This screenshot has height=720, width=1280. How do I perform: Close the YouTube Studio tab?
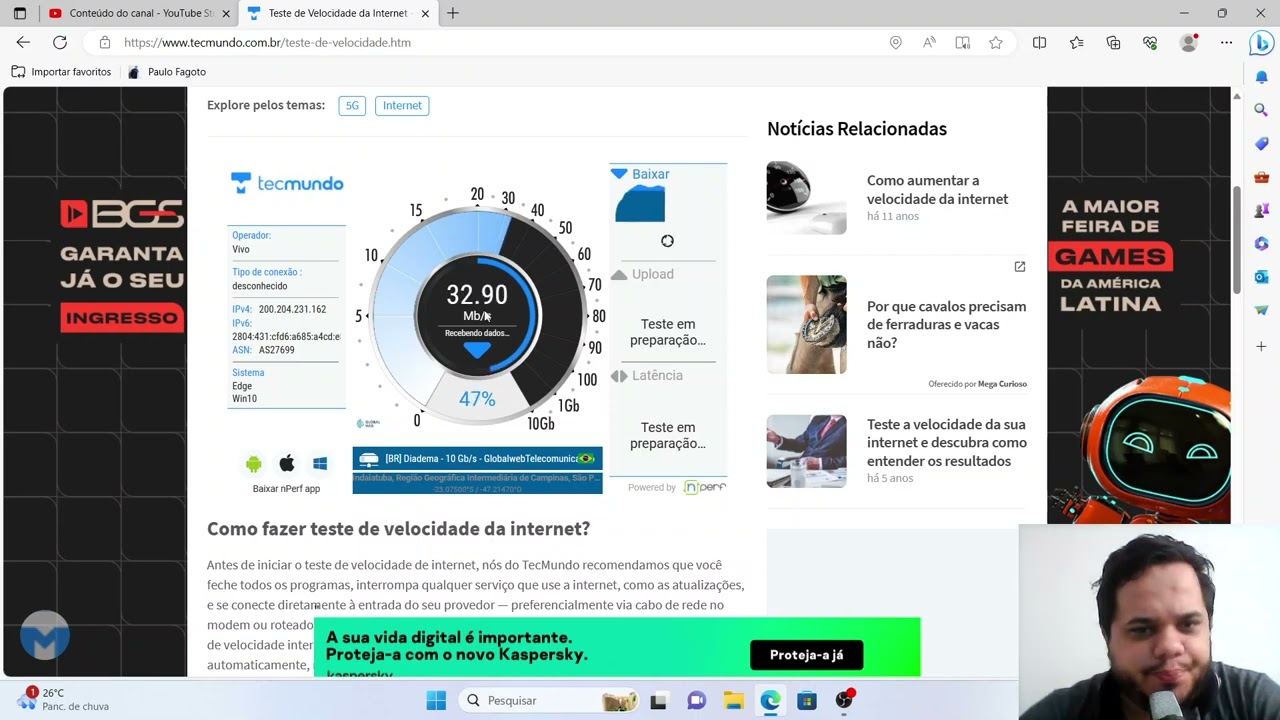(x=226, y=13)
